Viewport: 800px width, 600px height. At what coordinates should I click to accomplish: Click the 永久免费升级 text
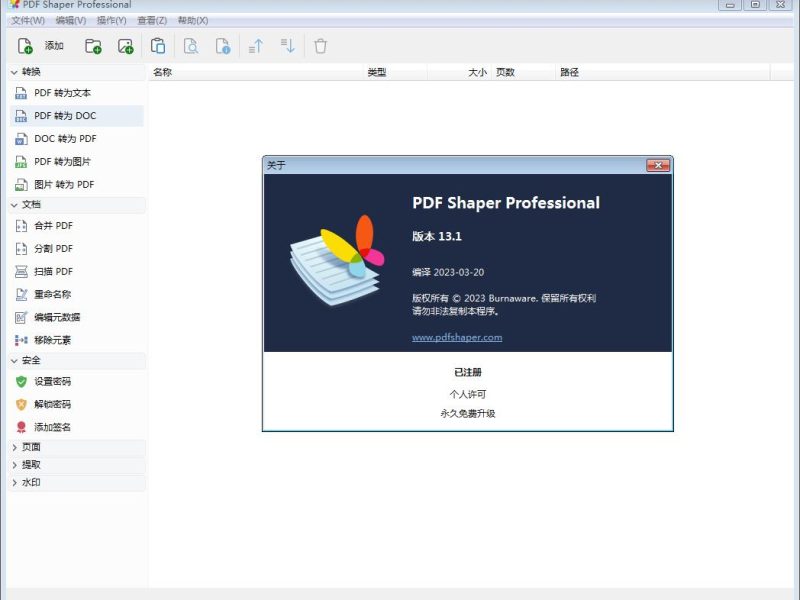coord(468,414)
